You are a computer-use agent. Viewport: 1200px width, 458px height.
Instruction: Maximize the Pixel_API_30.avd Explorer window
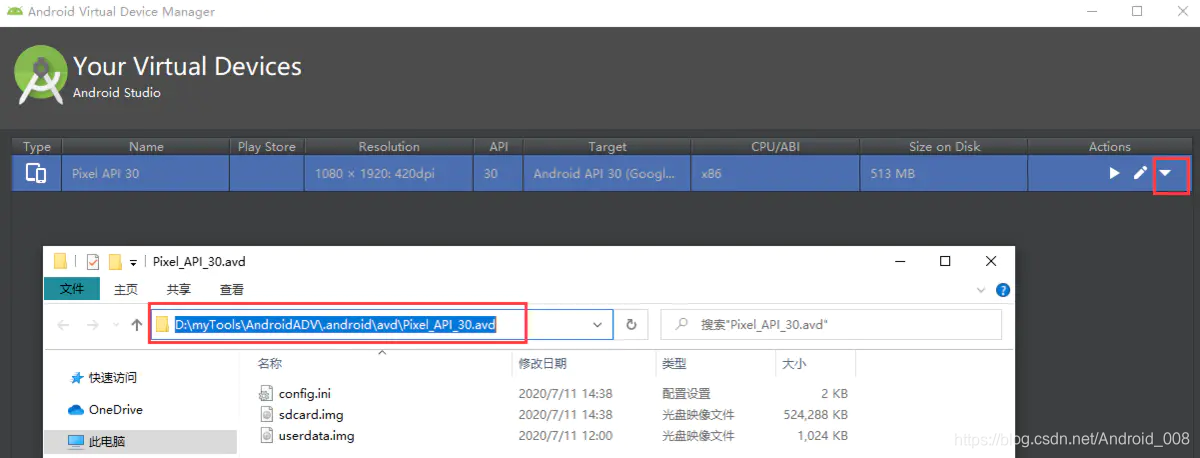[945, 261]
